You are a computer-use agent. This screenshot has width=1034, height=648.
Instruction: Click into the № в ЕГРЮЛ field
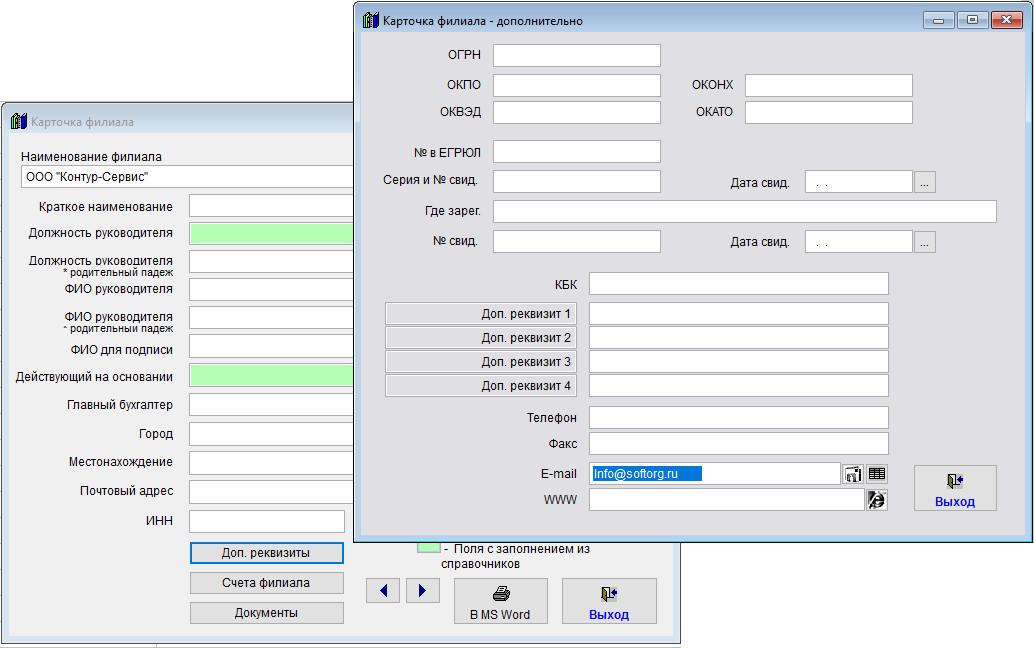577,152
